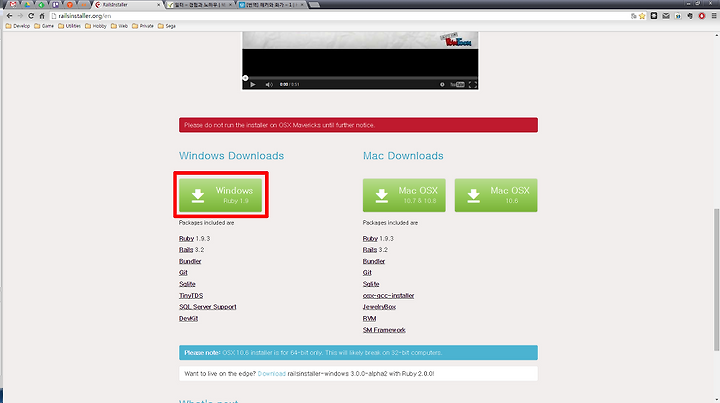This screenshot has width=720, height=403.
Task: Open the Private bookmarks folder
Action: coord(143,26)
